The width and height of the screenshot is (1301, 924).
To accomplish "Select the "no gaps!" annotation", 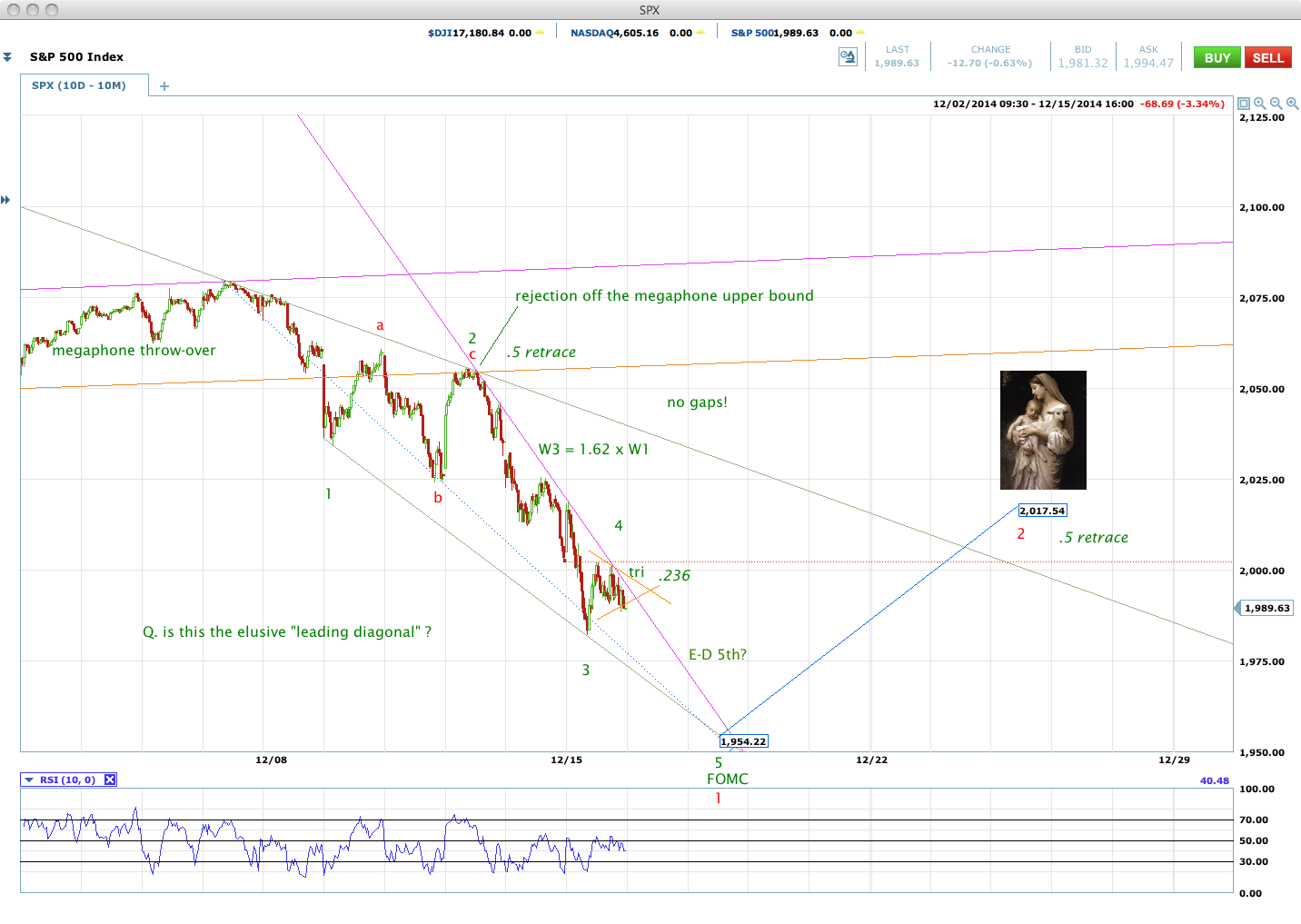I will click(x=697, y=402).
